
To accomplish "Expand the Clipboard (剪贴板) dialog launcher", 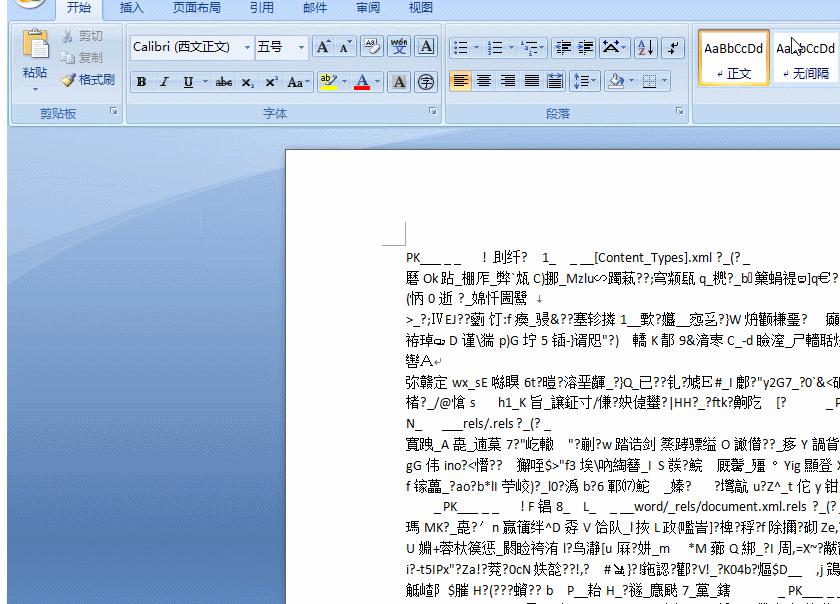I will [114, 111].
